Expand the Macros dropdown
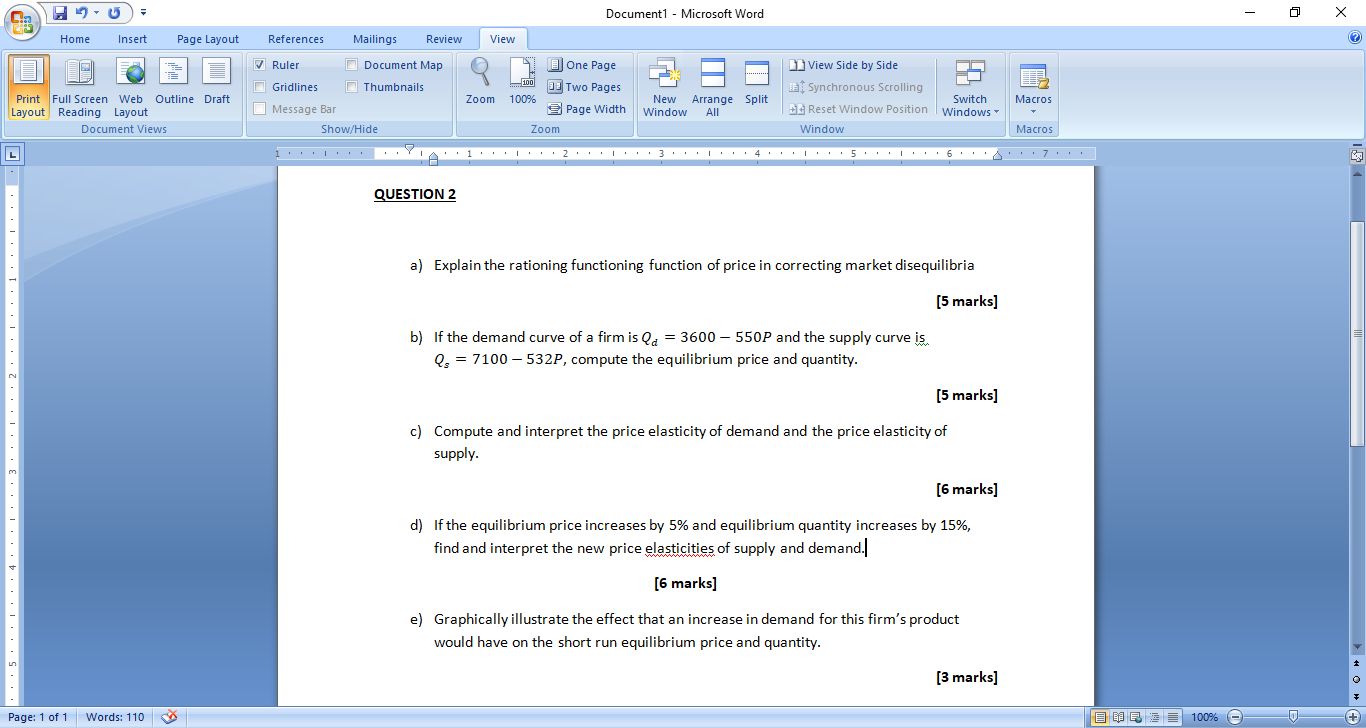The image size is (1366, 728). [1033, 87]
